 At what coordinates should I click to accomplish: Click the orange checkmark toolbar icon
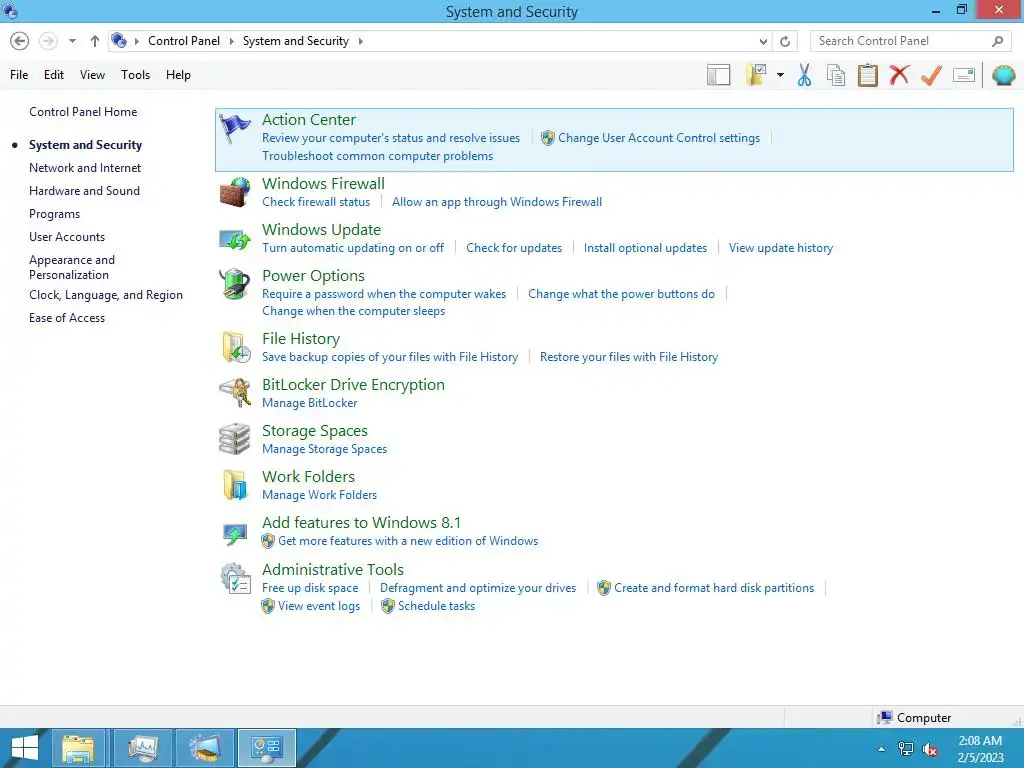pyautogui.click(x=931, y=75)
